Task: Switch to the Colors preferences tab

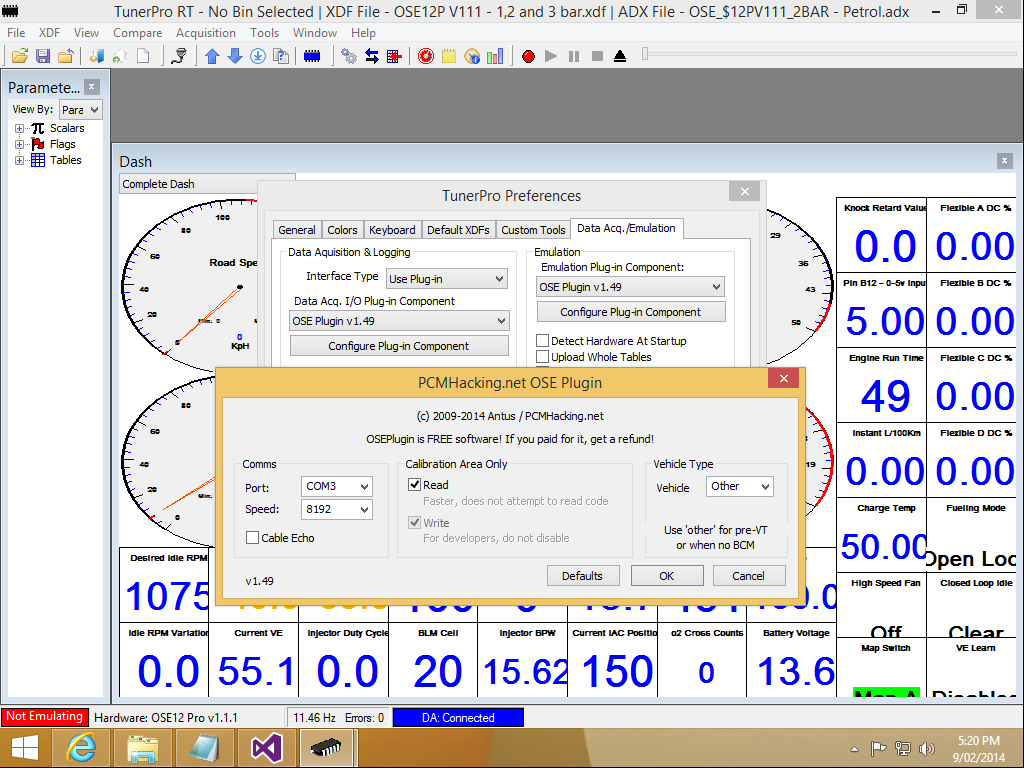Action: [x=342, y=230]
